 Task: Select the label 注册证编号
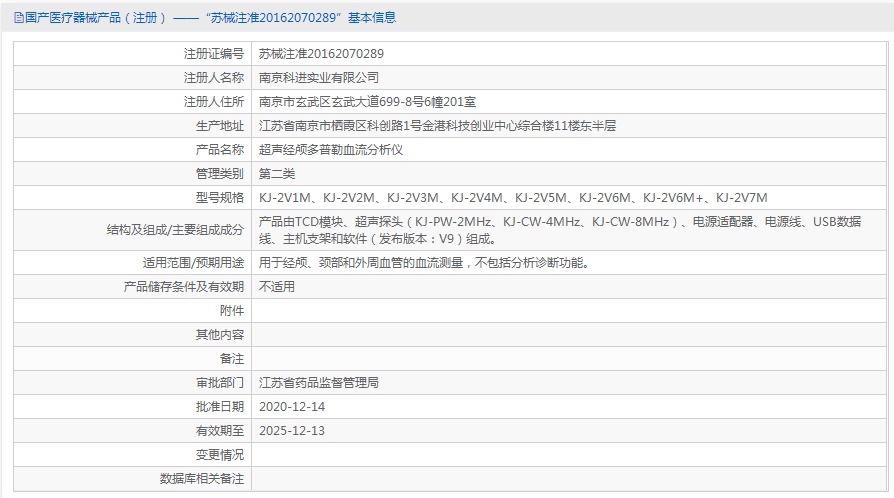tap(214, 54)
